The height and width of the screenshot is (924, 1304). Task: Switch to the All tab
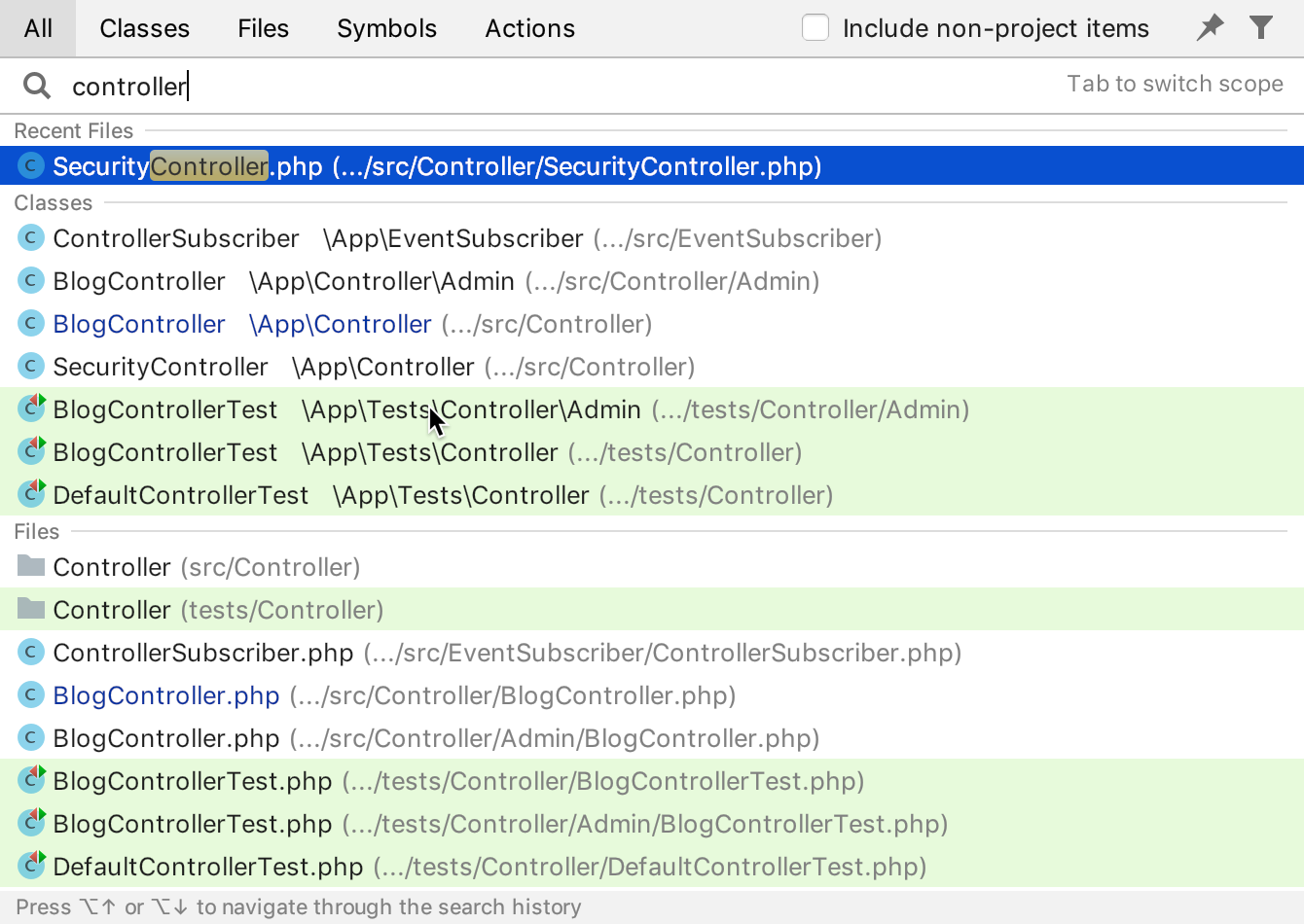click(x=38, y=28)
